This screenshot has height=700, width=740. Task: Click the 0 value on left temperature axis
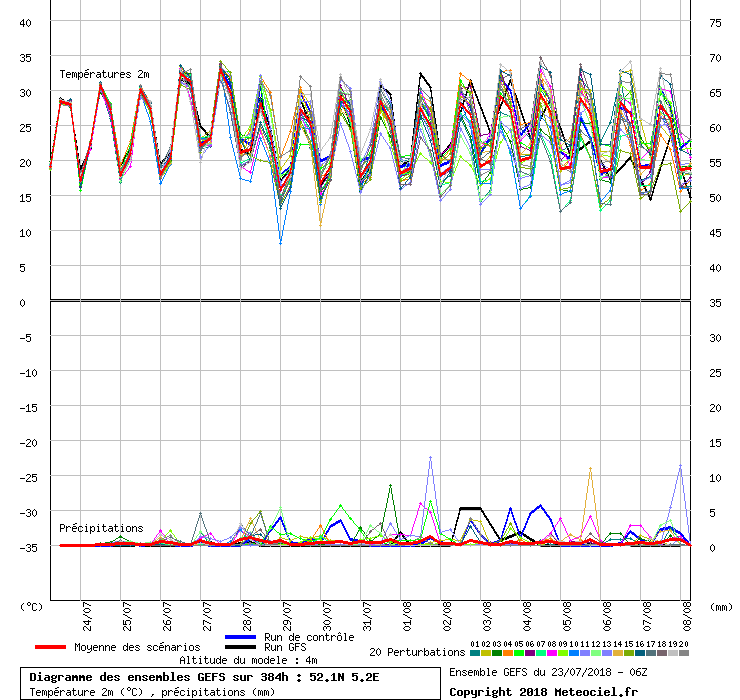point(22,303)
